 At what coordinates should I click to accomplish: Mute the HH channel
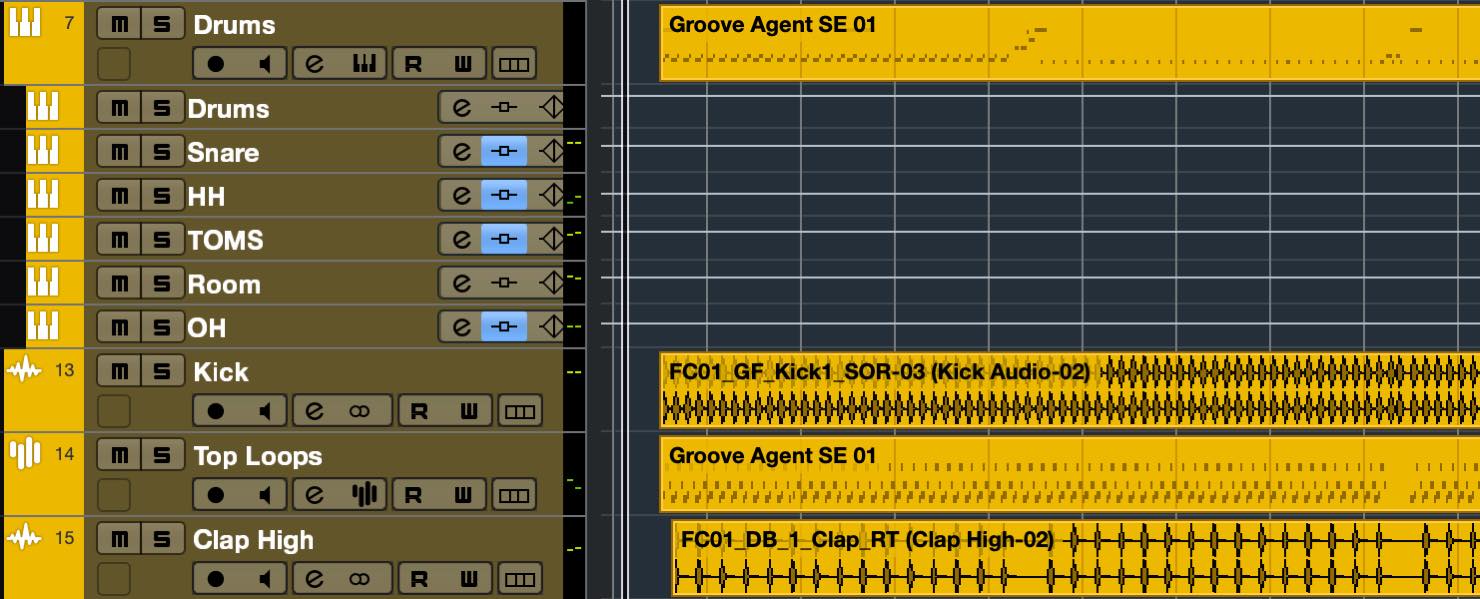pyautogui.click(x=119, y=196)
